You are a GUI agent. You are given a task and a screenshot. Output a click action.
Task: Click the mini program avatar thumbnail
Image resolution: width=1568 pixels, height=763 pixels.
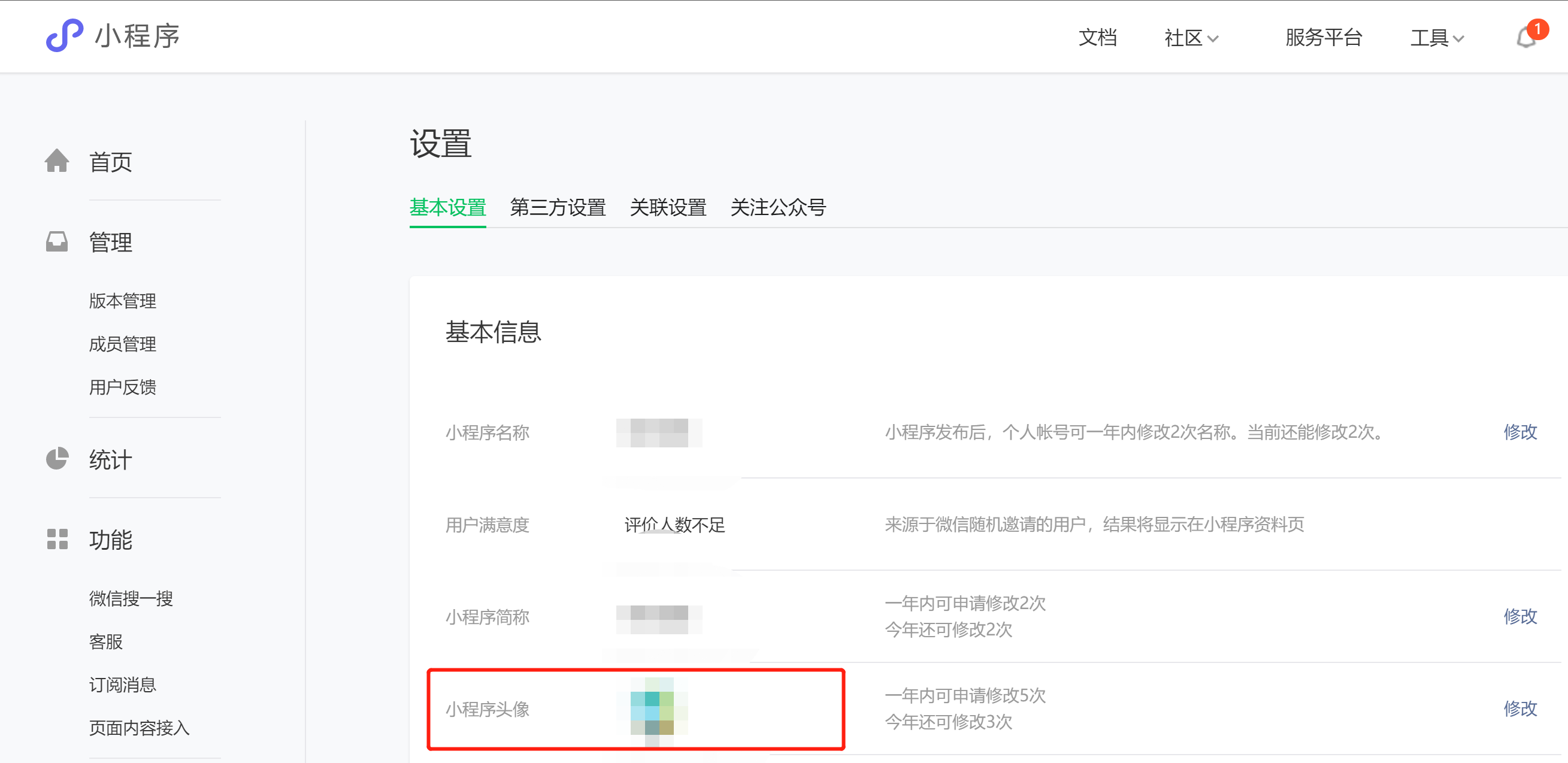click(x=652, y=708)
